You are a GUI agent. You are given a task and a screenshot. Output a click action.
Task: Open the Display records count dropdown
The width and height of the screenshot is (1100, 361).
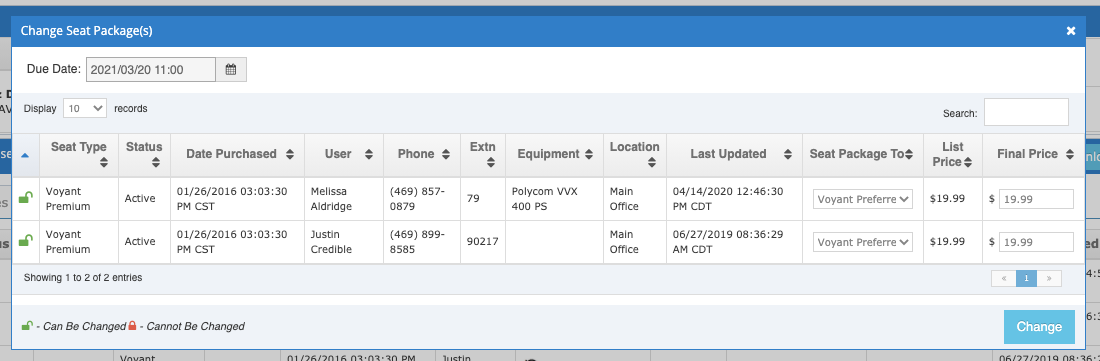click(x=85, y=109)
